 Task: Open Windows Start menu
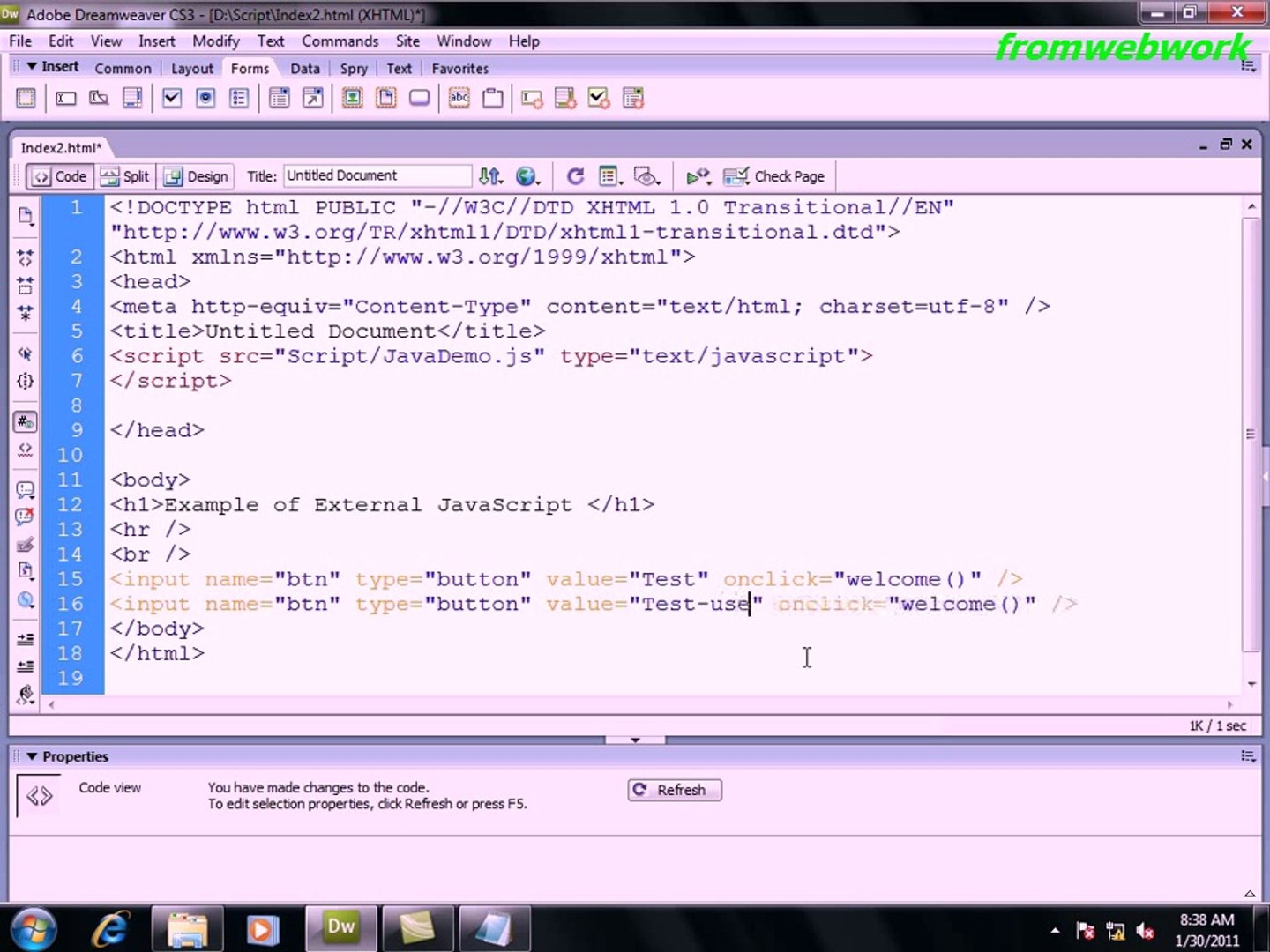coord(34,928)
